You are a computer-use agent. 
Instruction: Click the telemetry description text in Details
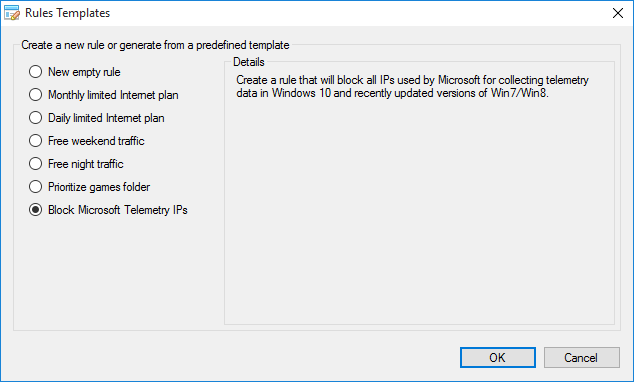pos(412,87)
